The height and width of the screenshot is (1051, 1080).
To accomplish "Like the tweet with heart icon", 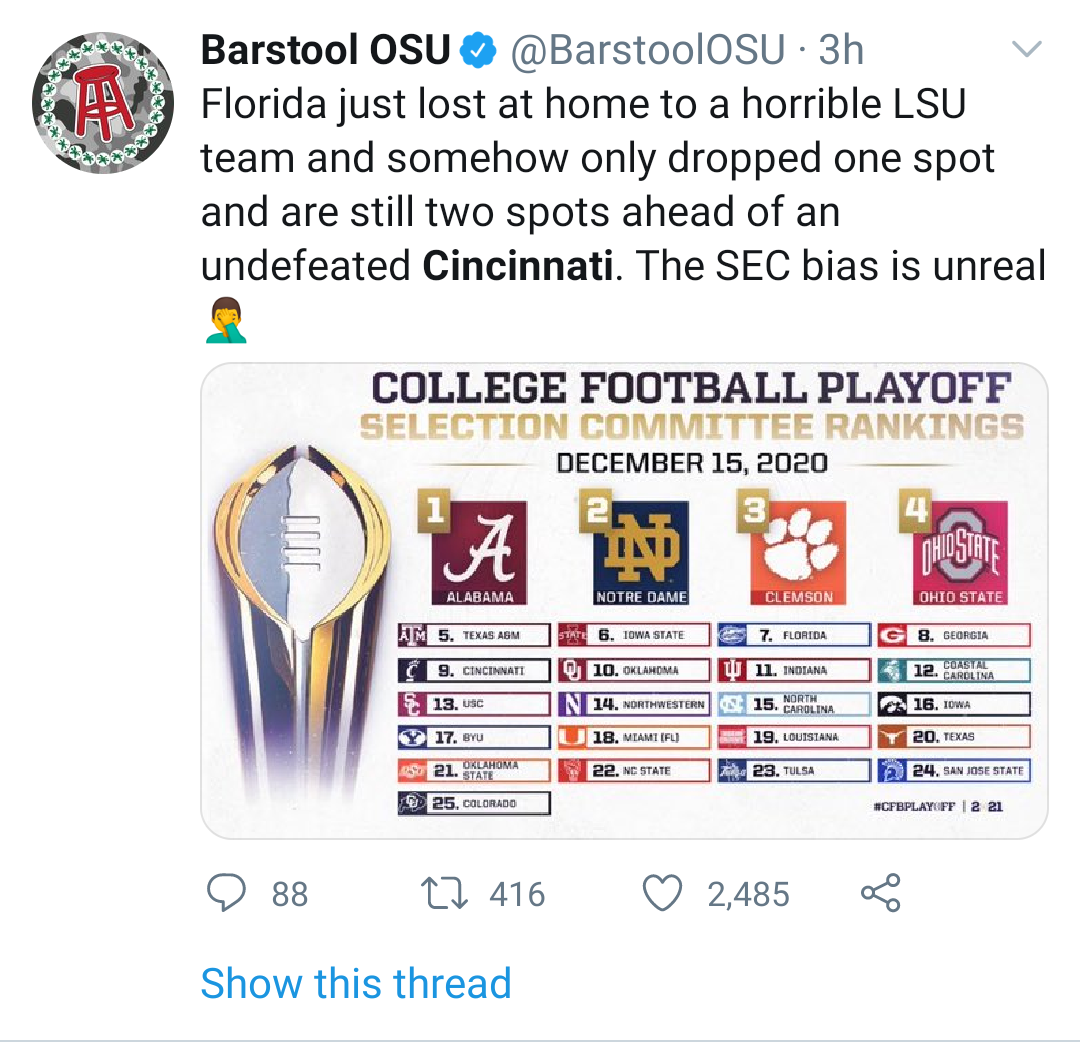I will [x=662, y=893].
